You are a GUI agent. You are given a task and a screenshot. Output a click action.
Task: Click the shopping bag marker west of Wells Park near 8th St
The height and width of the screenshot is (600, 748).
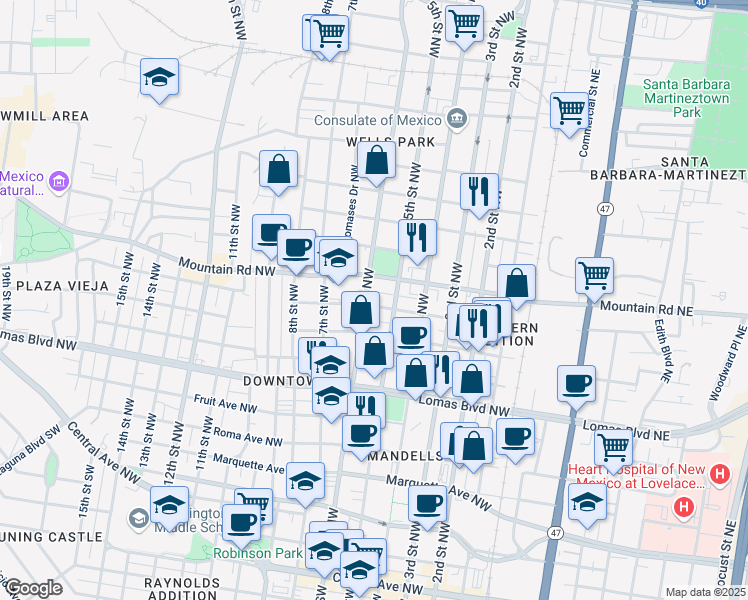[279, 169]
